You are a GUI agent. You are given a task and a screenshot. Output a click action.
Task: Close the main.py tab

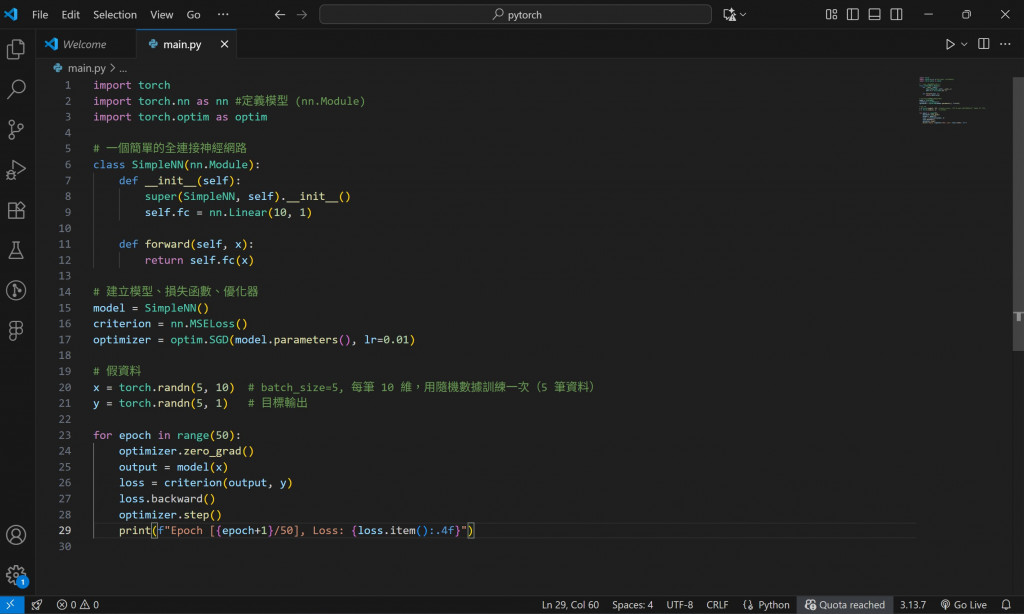[224, 44]
